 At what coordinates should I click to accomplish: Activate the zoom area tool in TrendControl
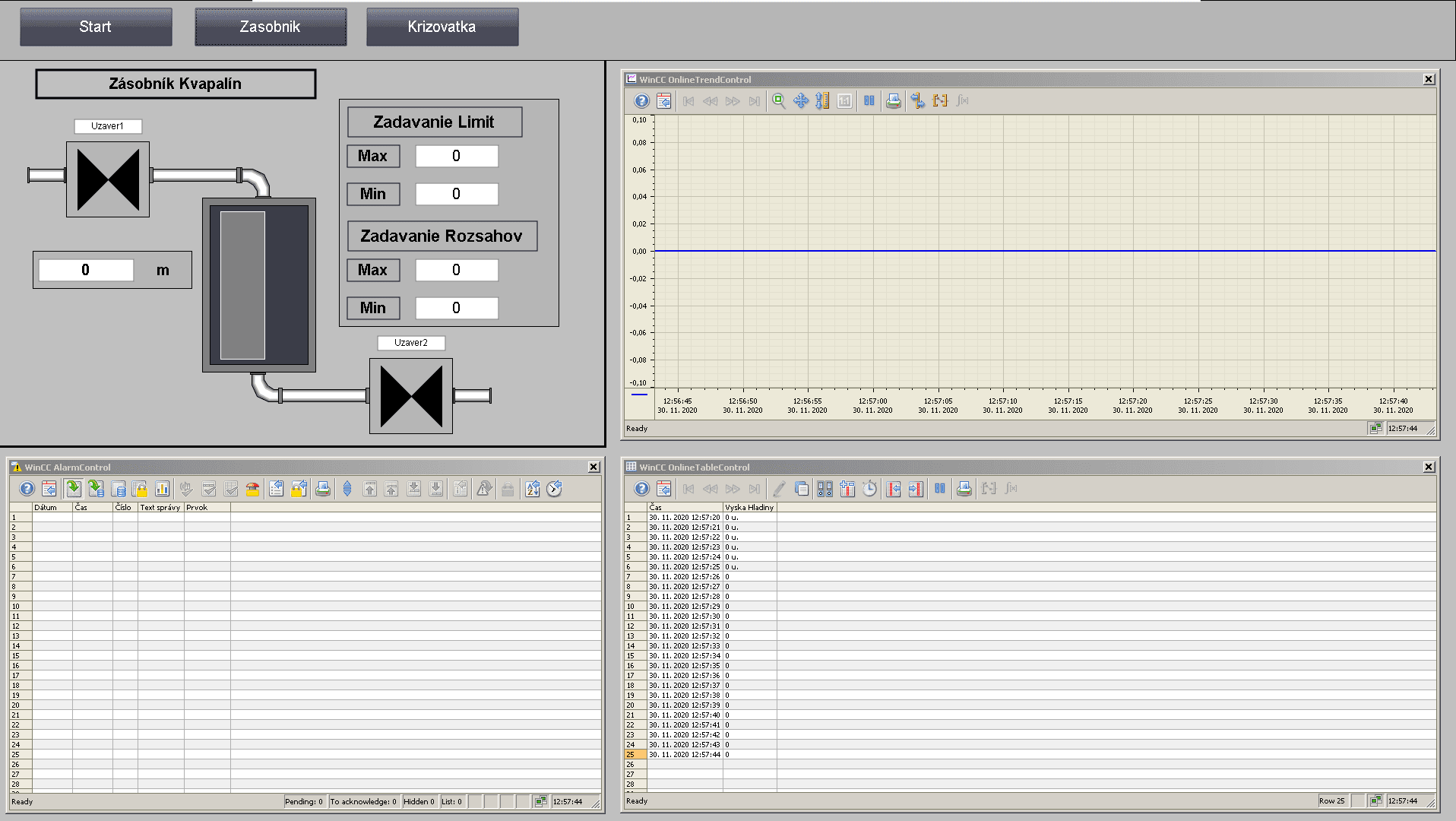778,100
